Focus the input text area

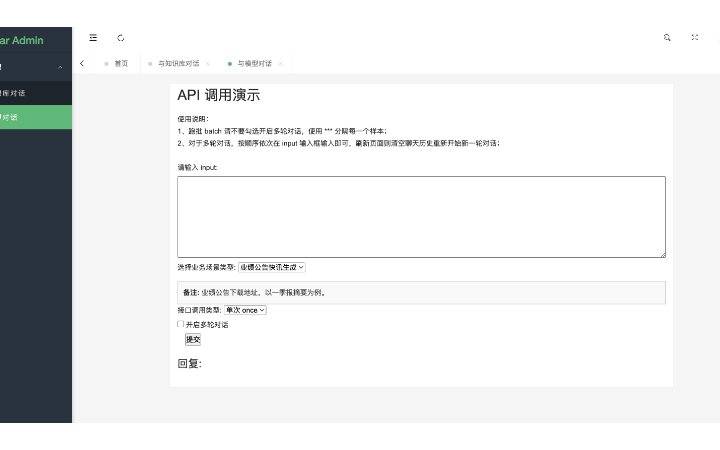click(x=422, y=217)
